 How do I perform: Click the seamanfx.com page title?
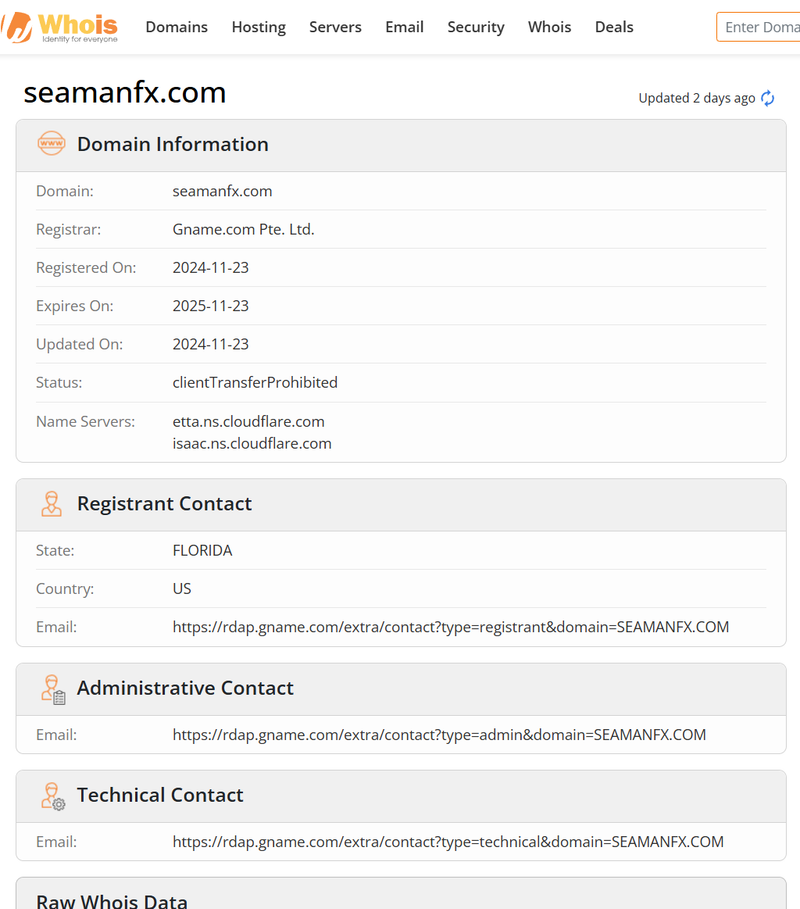[125, 93]
